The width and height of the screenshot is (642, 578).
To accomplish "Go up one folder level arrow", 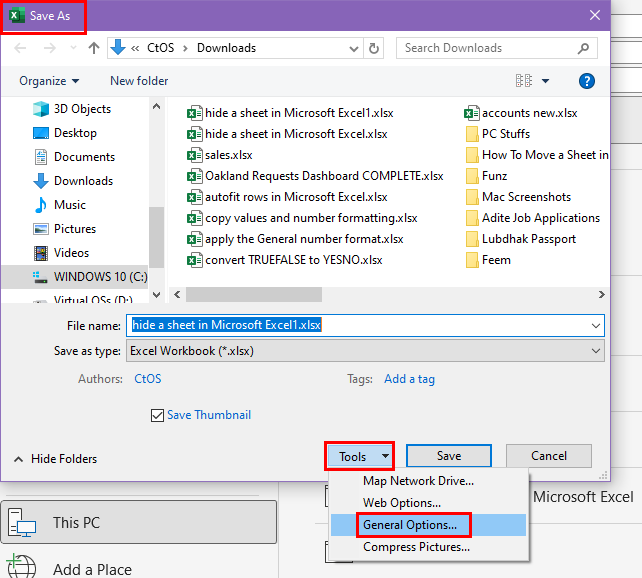I will point(94,48).
